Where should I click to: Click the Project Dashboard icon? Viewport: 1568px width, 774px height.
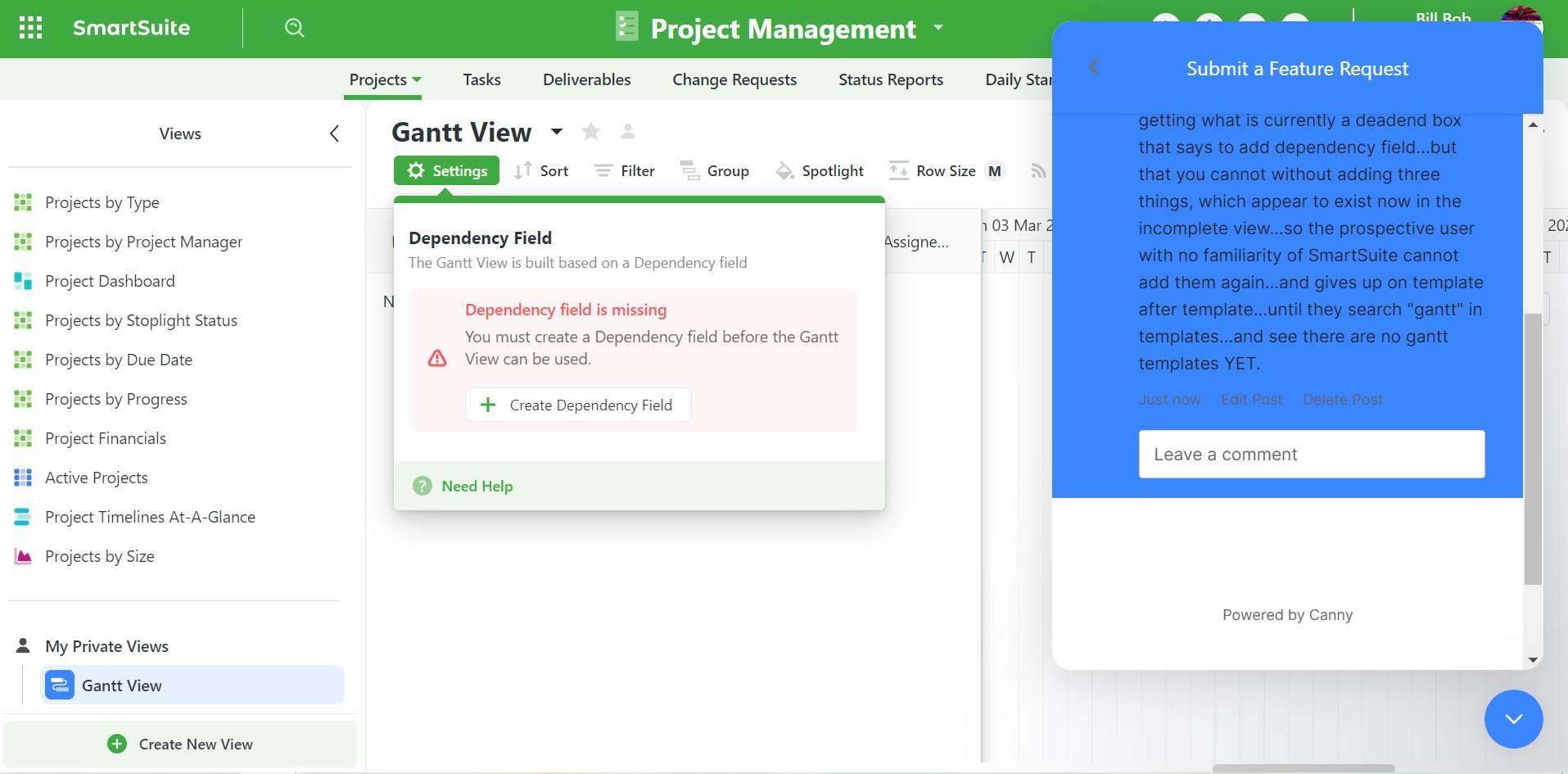coord(23,281)
